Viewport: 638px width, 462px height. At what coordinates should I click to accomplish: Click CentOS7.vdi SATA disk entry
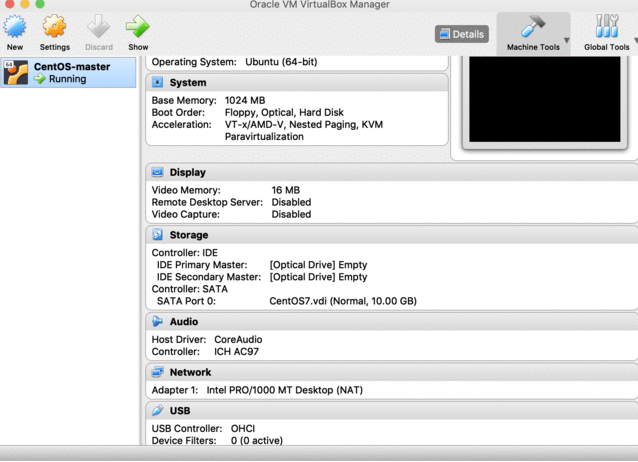point(343,301)
